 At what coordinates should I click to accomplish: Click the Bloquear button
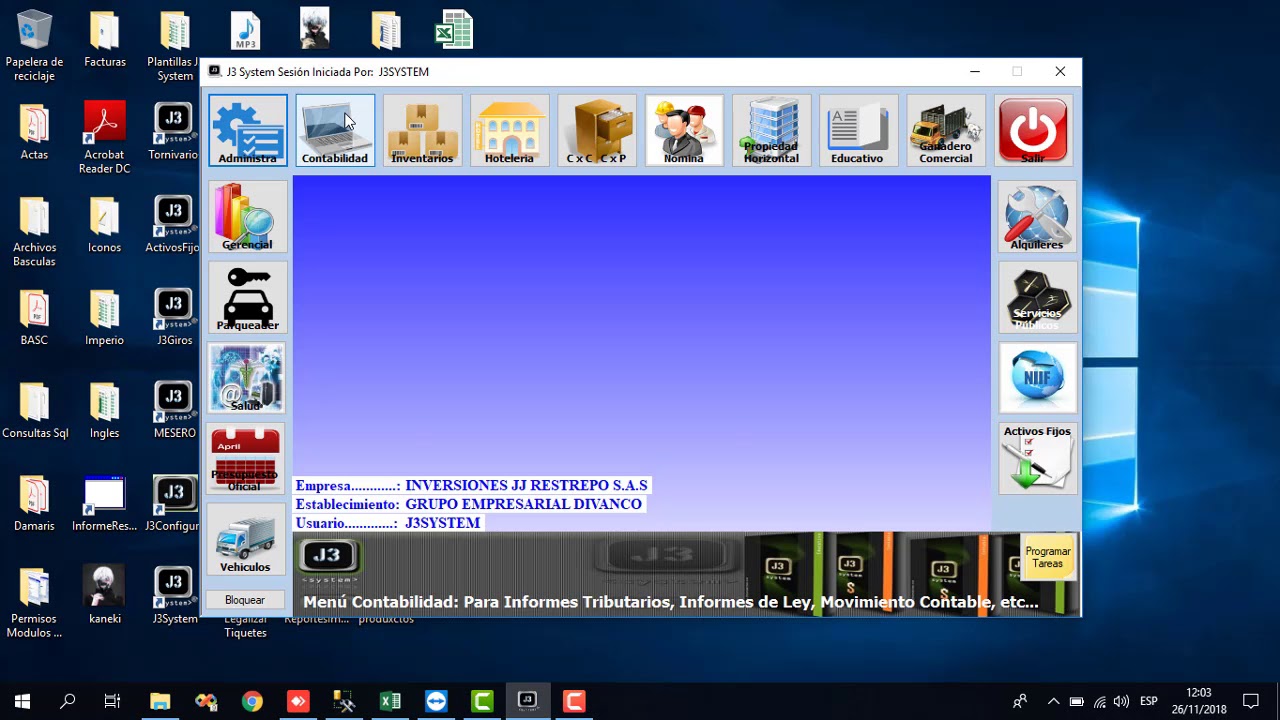246,600
